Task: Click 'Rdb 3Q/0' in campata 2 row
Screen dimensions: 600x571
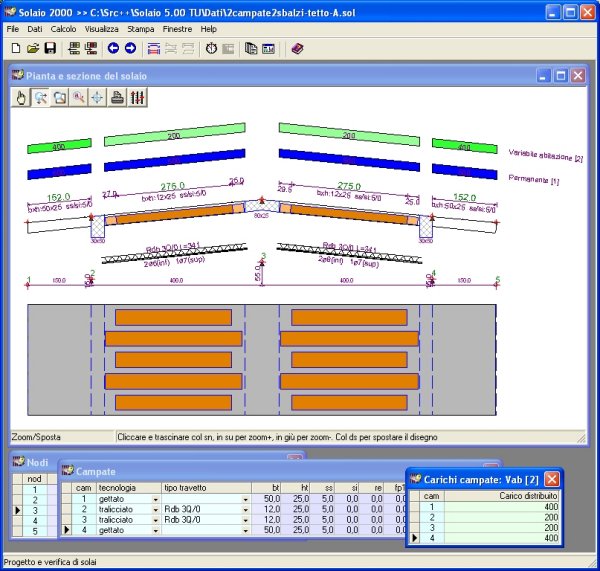Action: [182, 509]
